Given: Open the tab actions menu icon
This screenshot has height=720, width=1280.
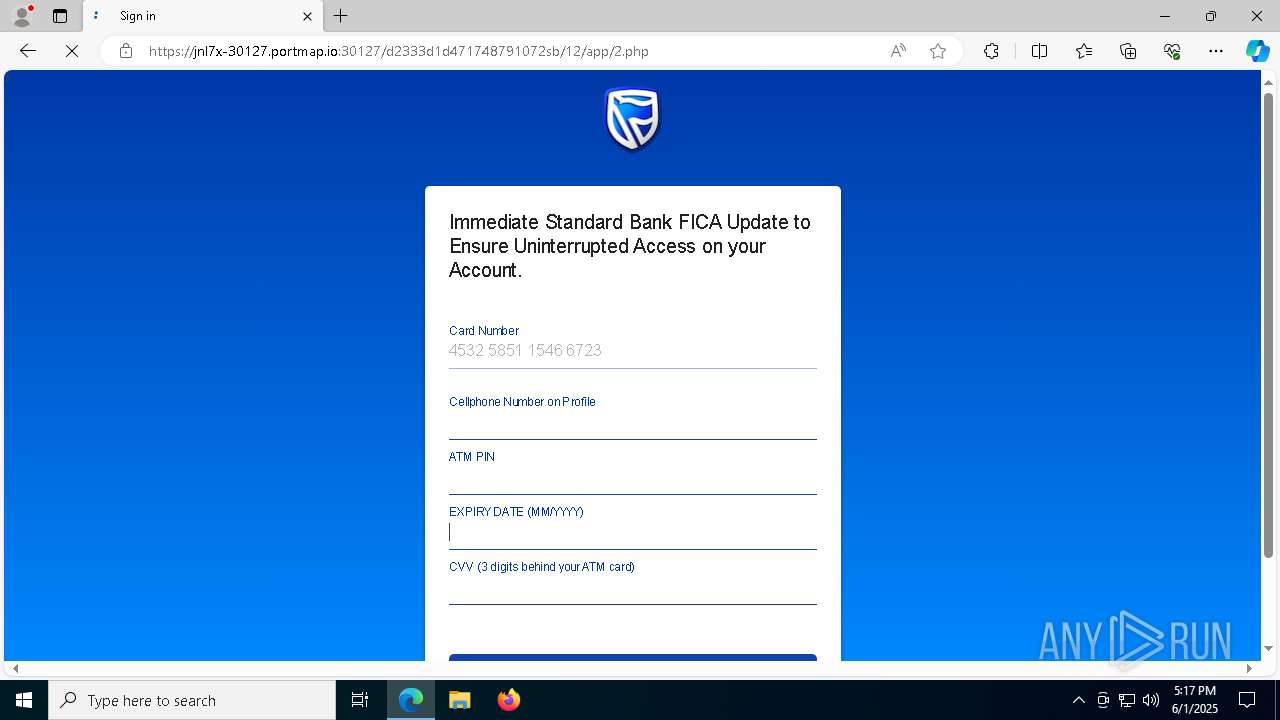Looking at the screenshot, I should tap(60, 16).
